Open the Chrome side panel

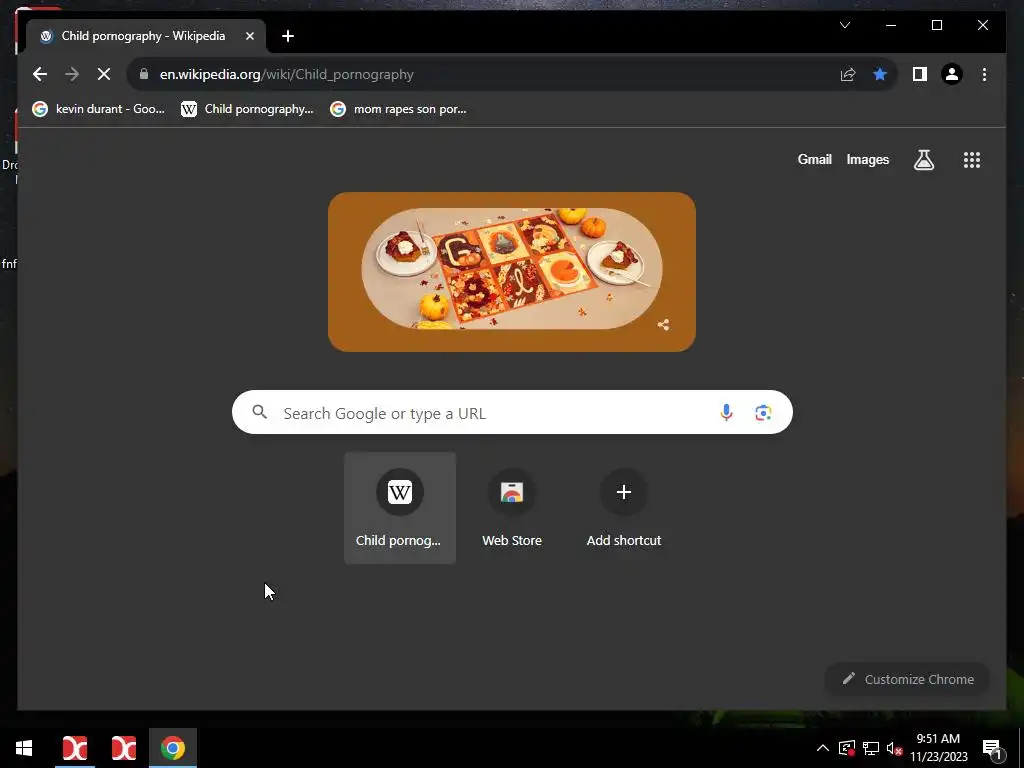tap(920, 74)
